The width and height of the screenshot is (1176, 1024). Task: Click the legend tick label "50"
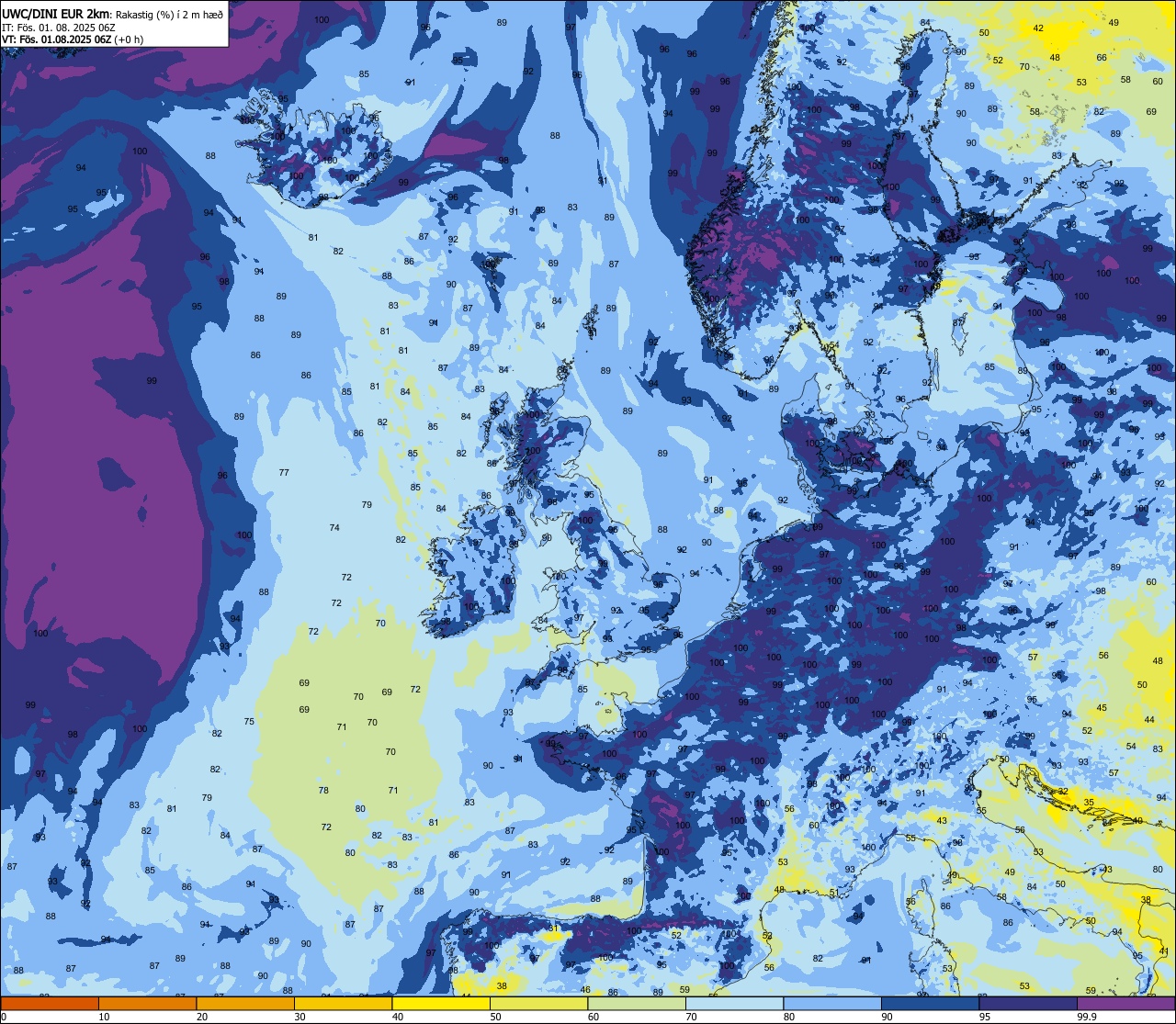pyautogui.click(x=495, y=1017)
